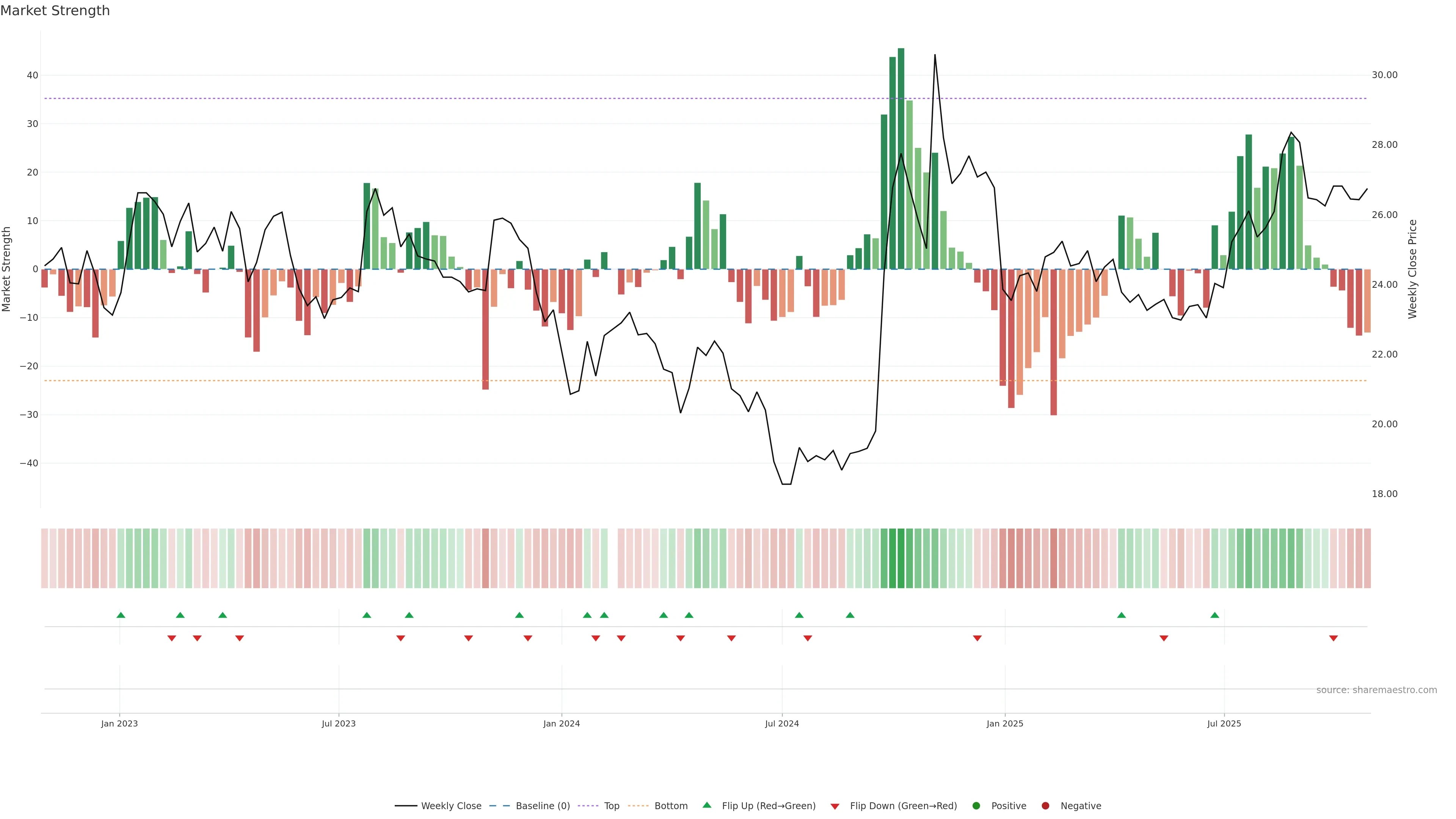Click the deepest red bar near Jan 2025
Image resolution: width=1456 pixels, height=819 pixels.
1054,342
